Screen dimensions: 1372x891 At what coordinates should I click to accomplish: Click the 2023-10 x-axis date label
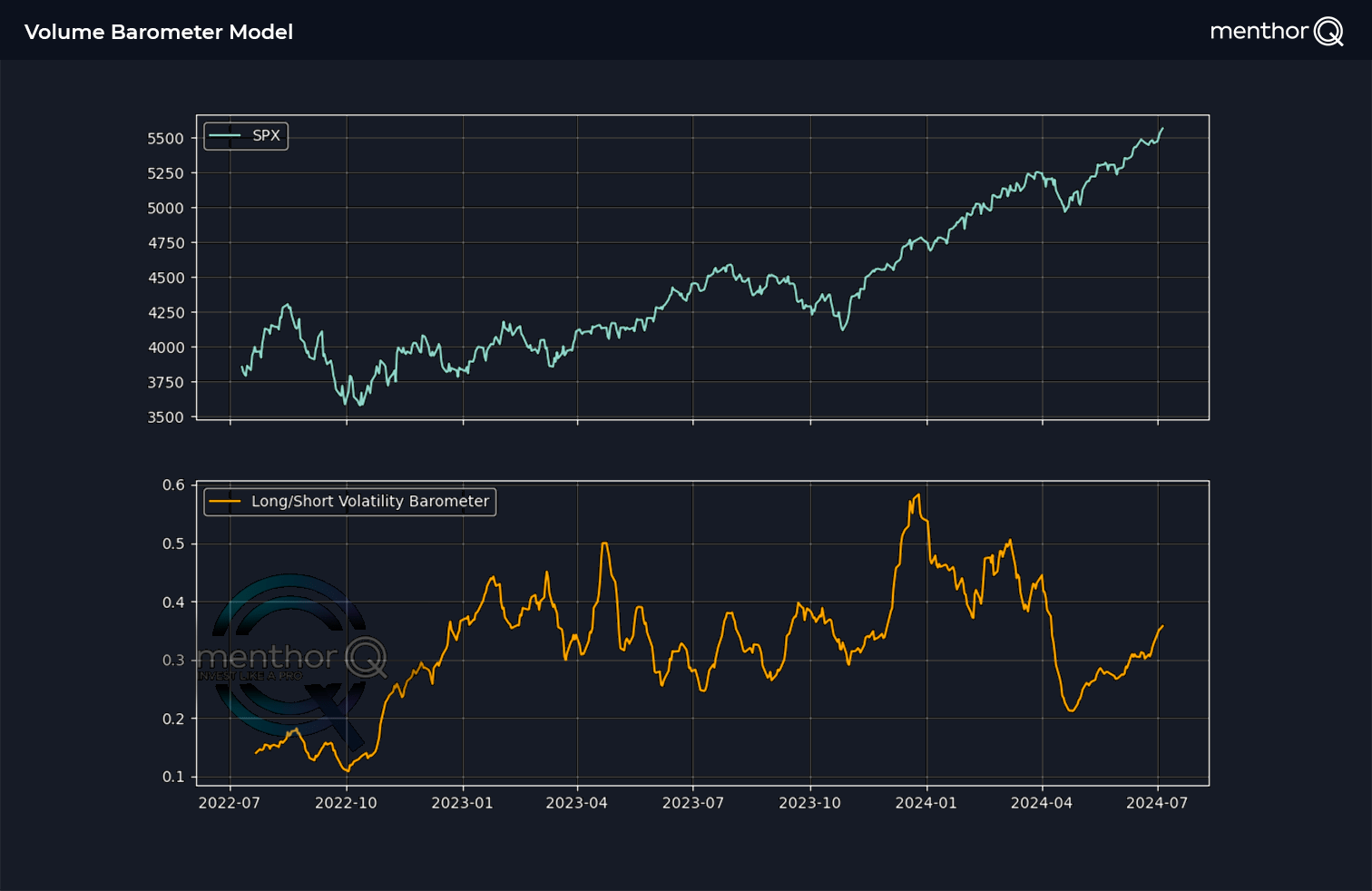809,803
